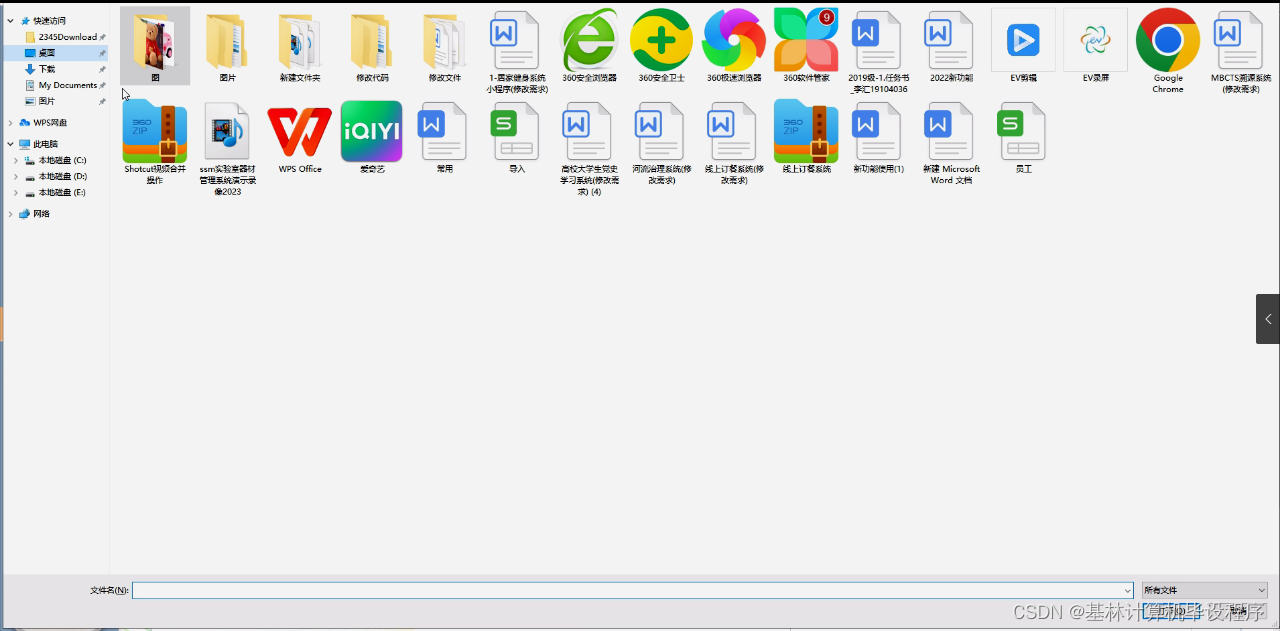Select the 图 folder with teddy bear thumbnail
Screen dimensions: 1280x631
155,45
